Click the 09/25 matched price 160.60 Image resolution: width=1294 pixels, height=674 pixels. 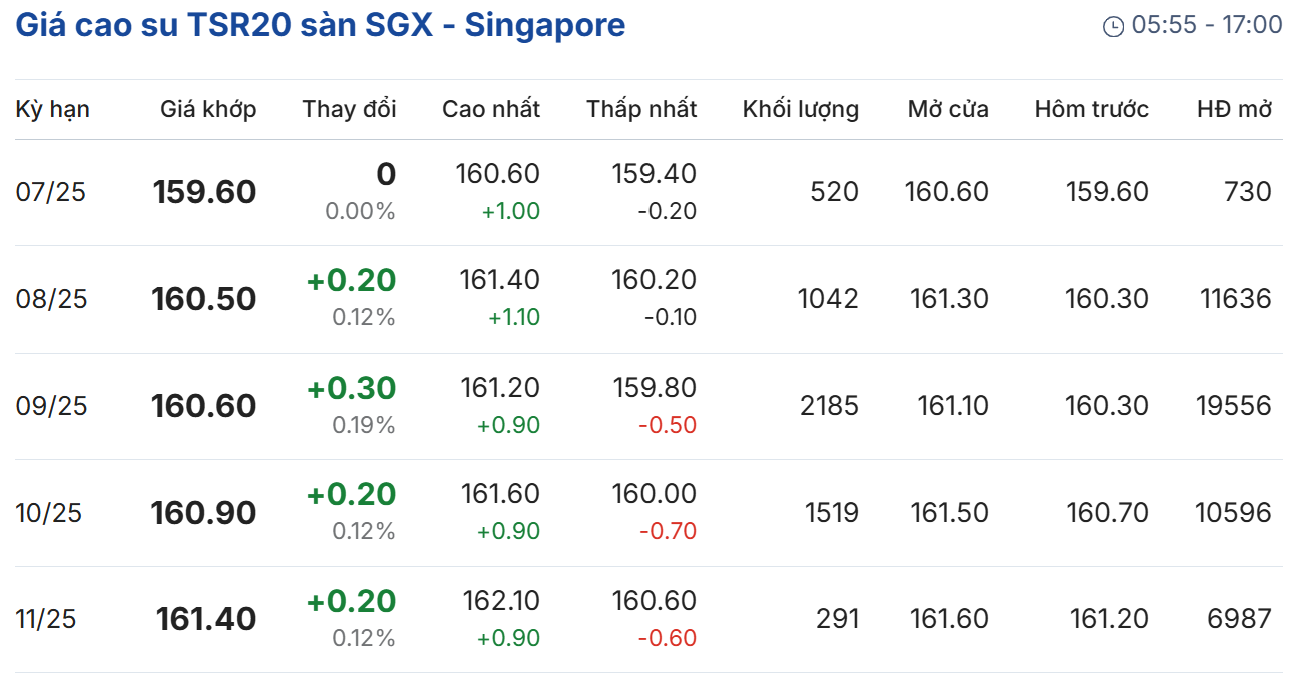(204, 406)
